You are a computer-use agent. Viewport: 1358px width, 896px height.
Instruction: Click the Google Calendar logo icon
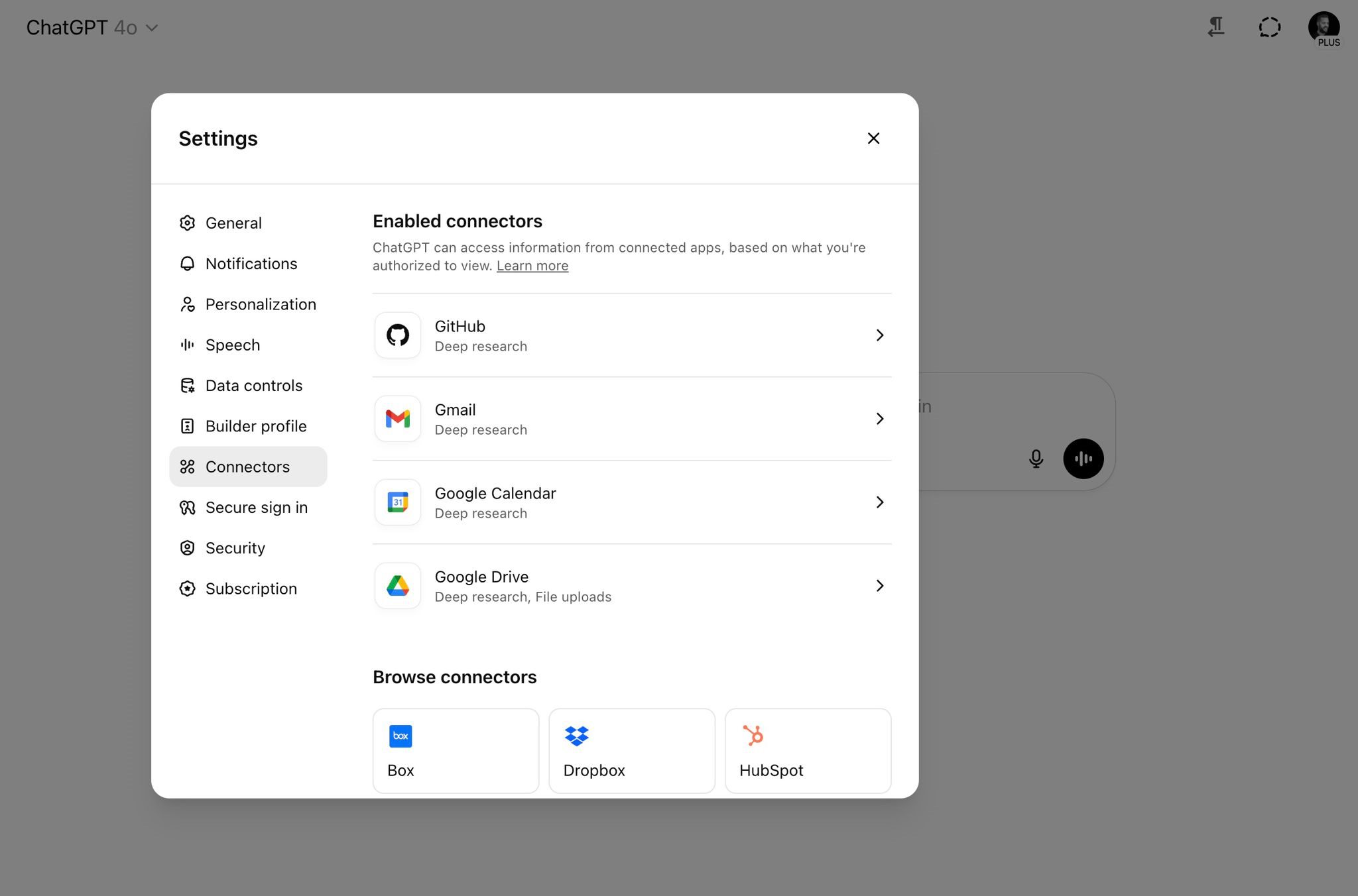coord(398,502)
